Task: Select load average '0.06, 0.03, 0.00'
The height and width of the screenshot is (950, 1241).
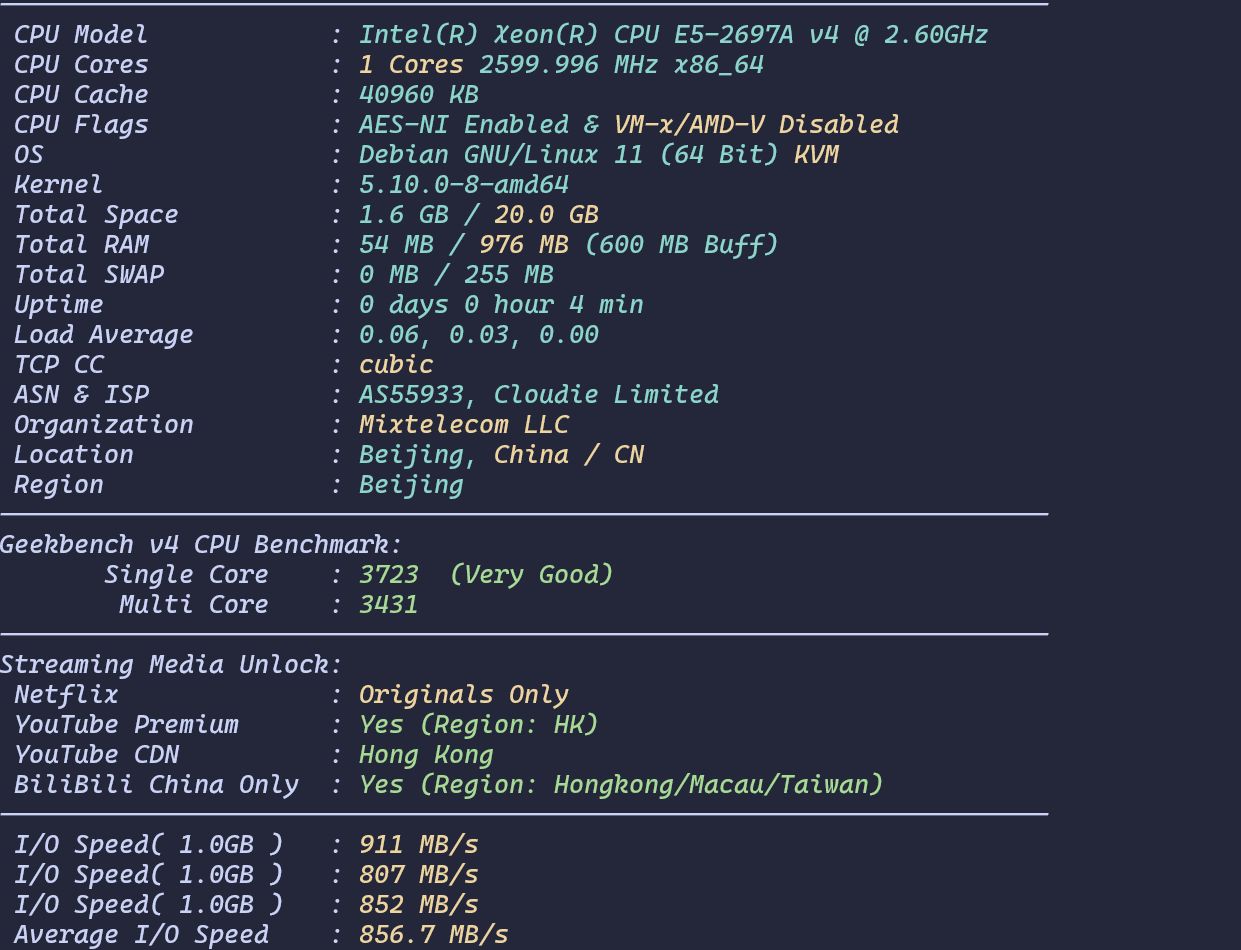Action: pos(479,335)
